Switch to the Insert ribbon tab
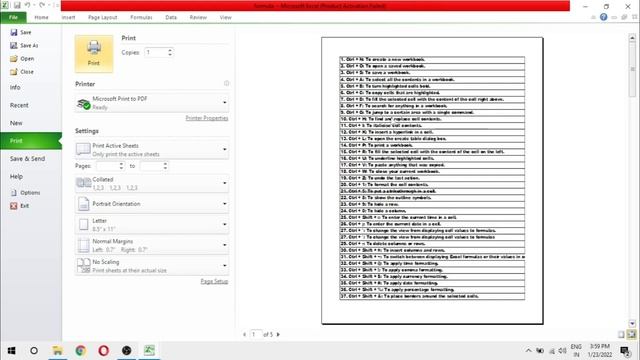Image resolution: width=640 pixels, height=360 pixels. [x=68, y=18]
